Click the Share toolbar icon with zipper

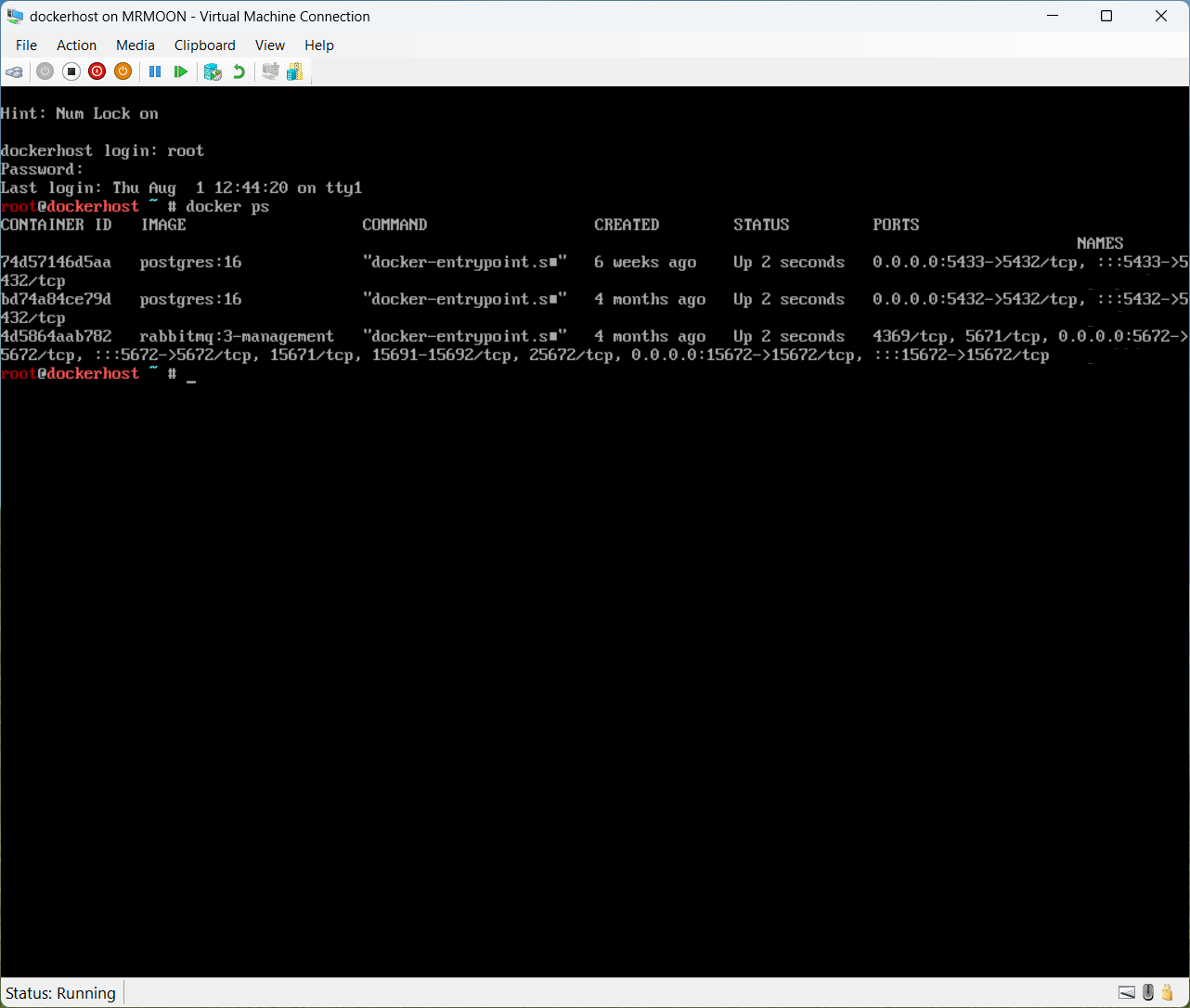coord(295,71)
